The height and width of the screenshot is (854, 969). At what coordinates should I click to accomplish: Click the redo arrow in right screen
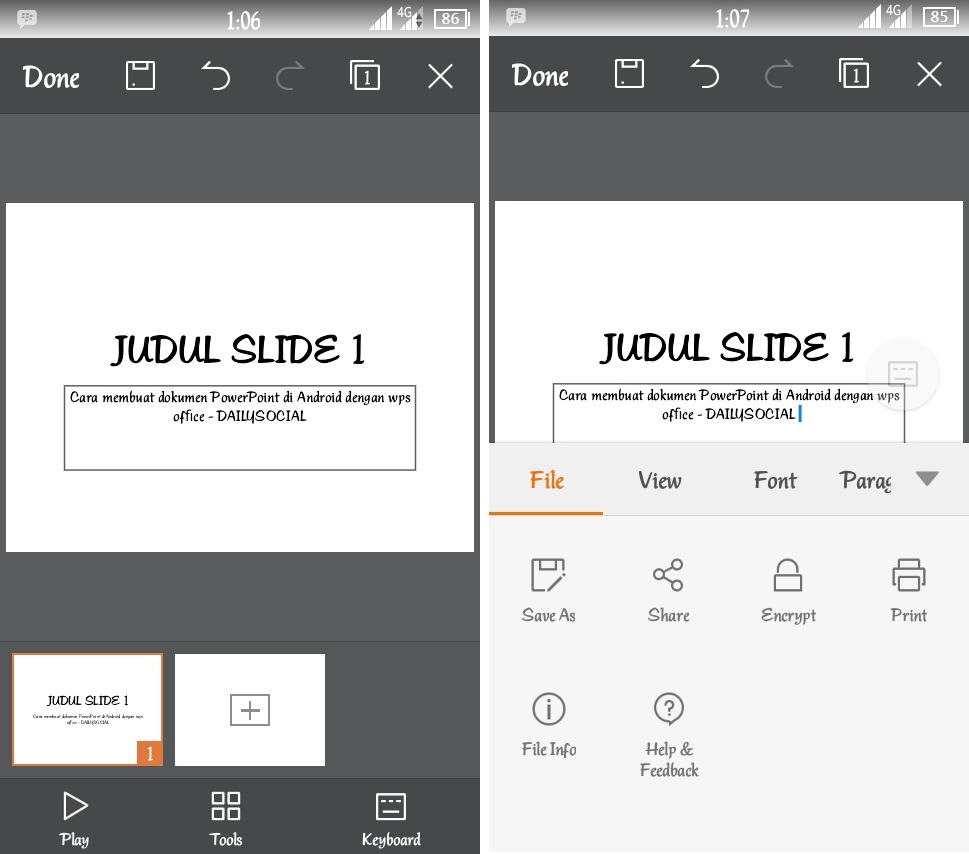(x=779, y=74)
